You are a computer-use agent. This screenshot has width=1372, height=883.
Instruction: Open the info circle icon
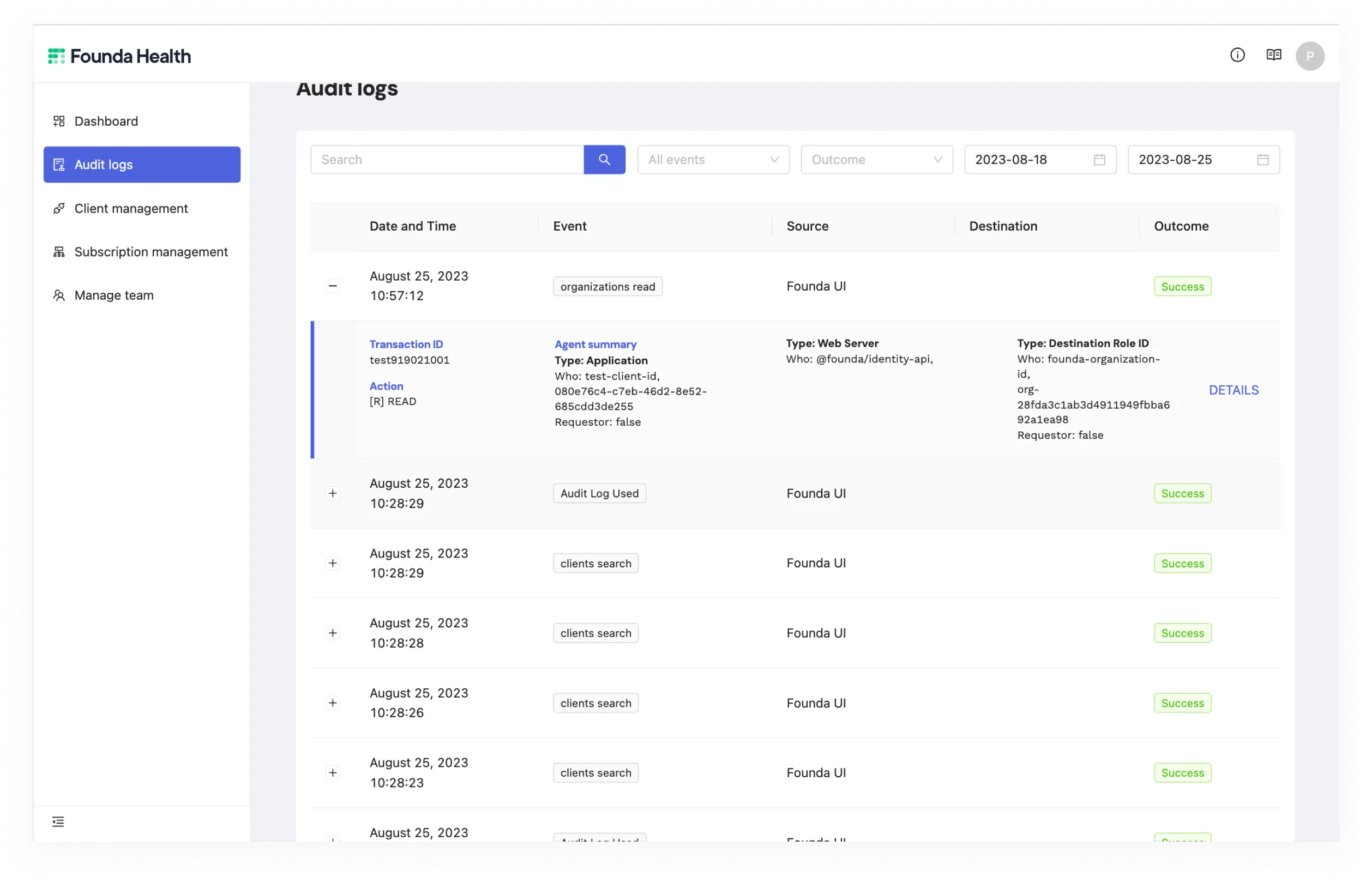coord(1237,55)
